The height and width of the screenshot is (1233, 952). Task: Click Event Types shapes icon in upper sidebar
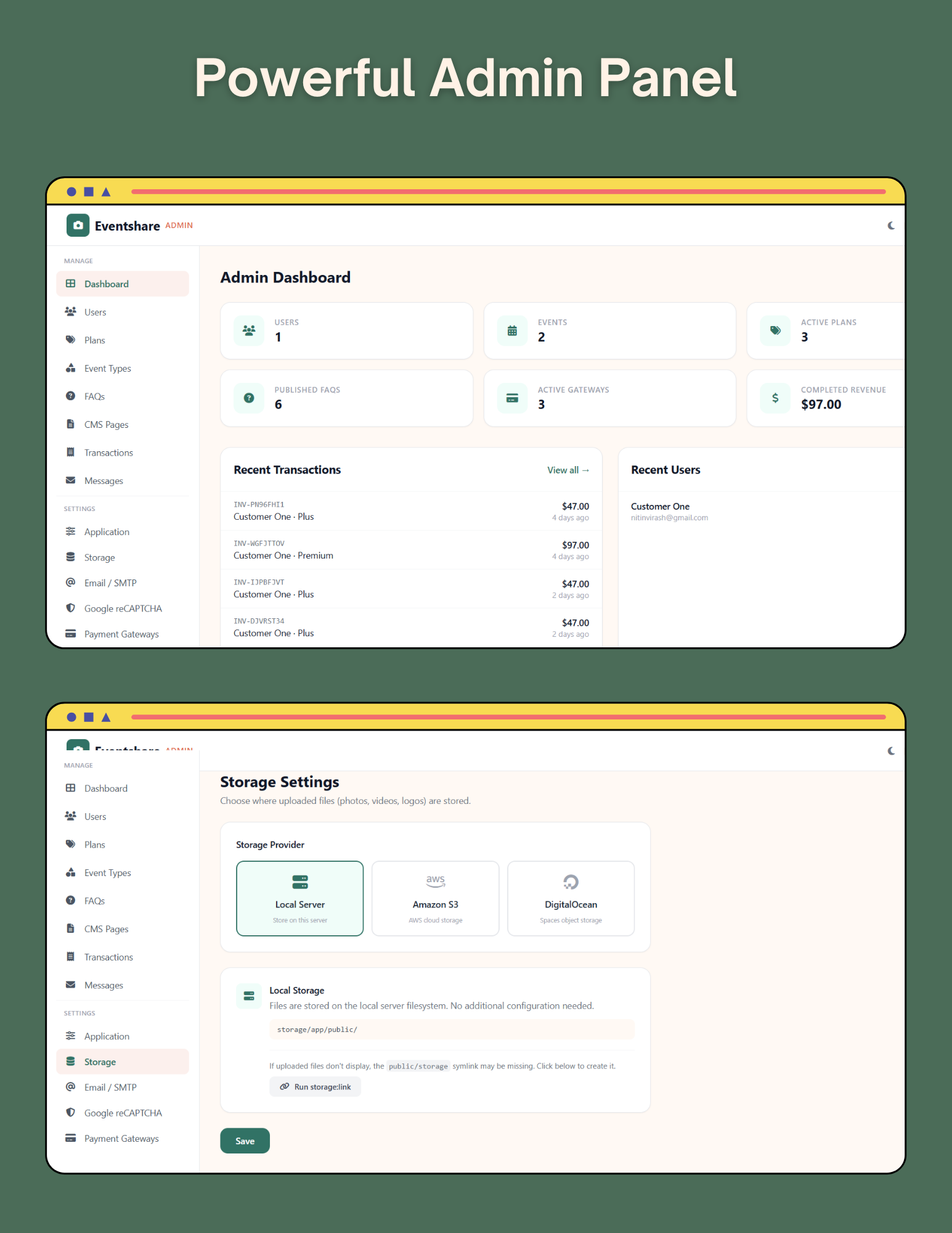pyautogui.click(x=71, y=368)
